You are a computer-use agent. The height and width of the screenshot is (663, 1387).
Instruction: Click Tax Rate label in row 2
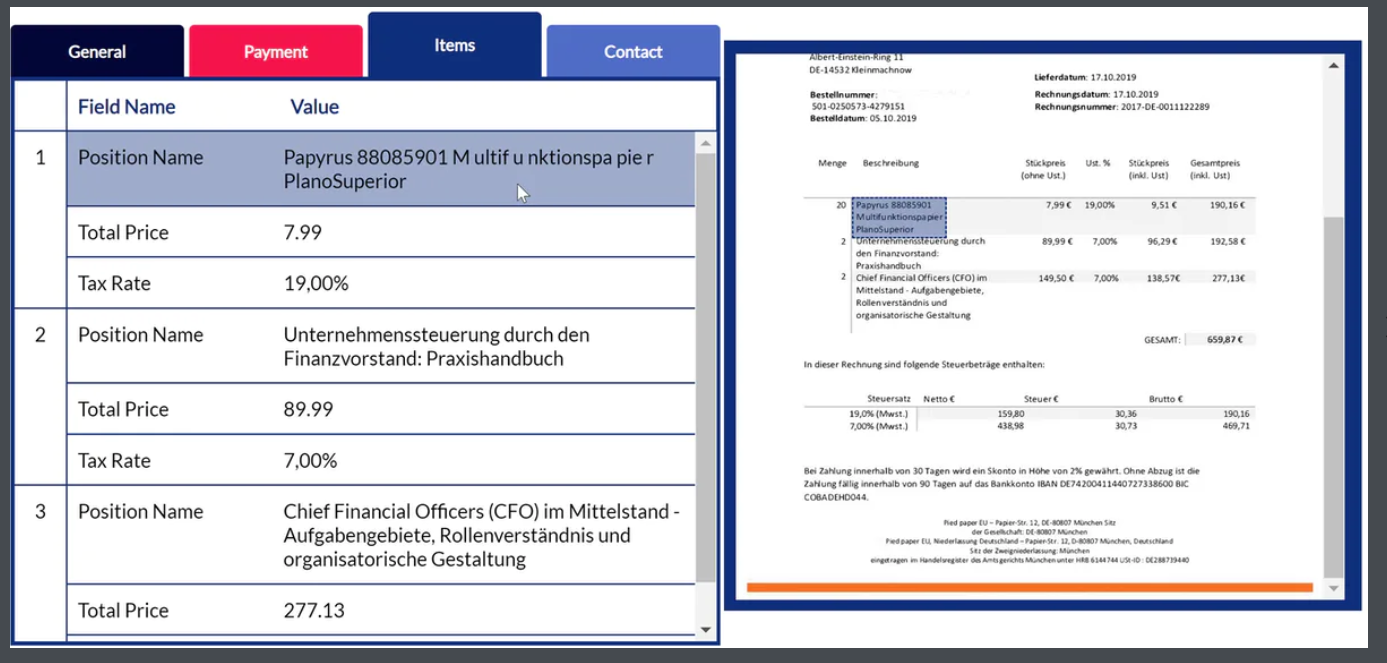click(x=114, y=460)
